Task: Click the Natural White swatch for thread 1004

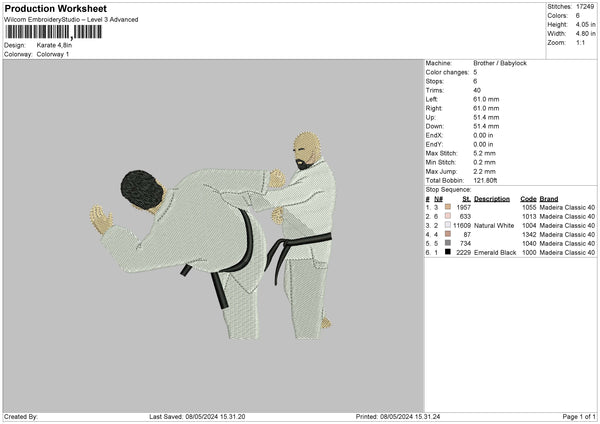Action: pos(448,225)
